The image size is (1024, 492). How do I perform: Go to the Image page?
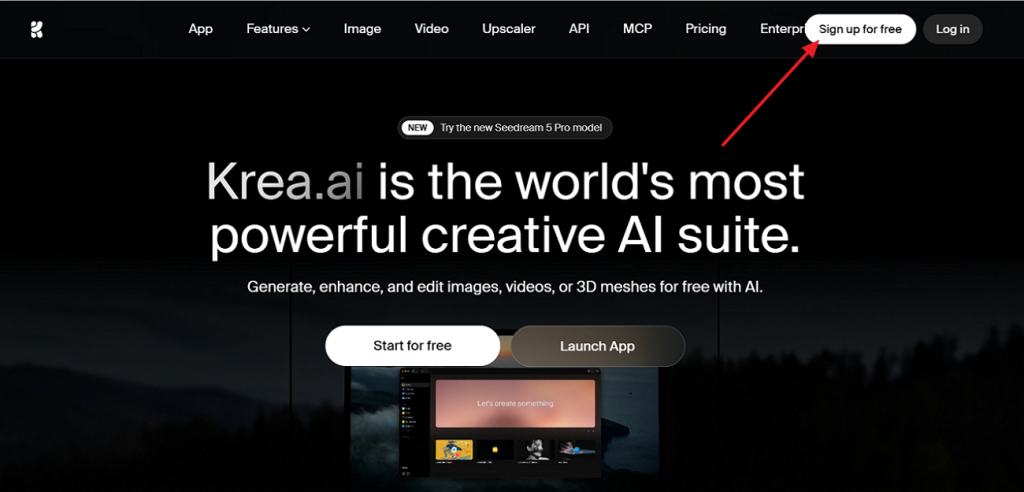coord(362,29)
